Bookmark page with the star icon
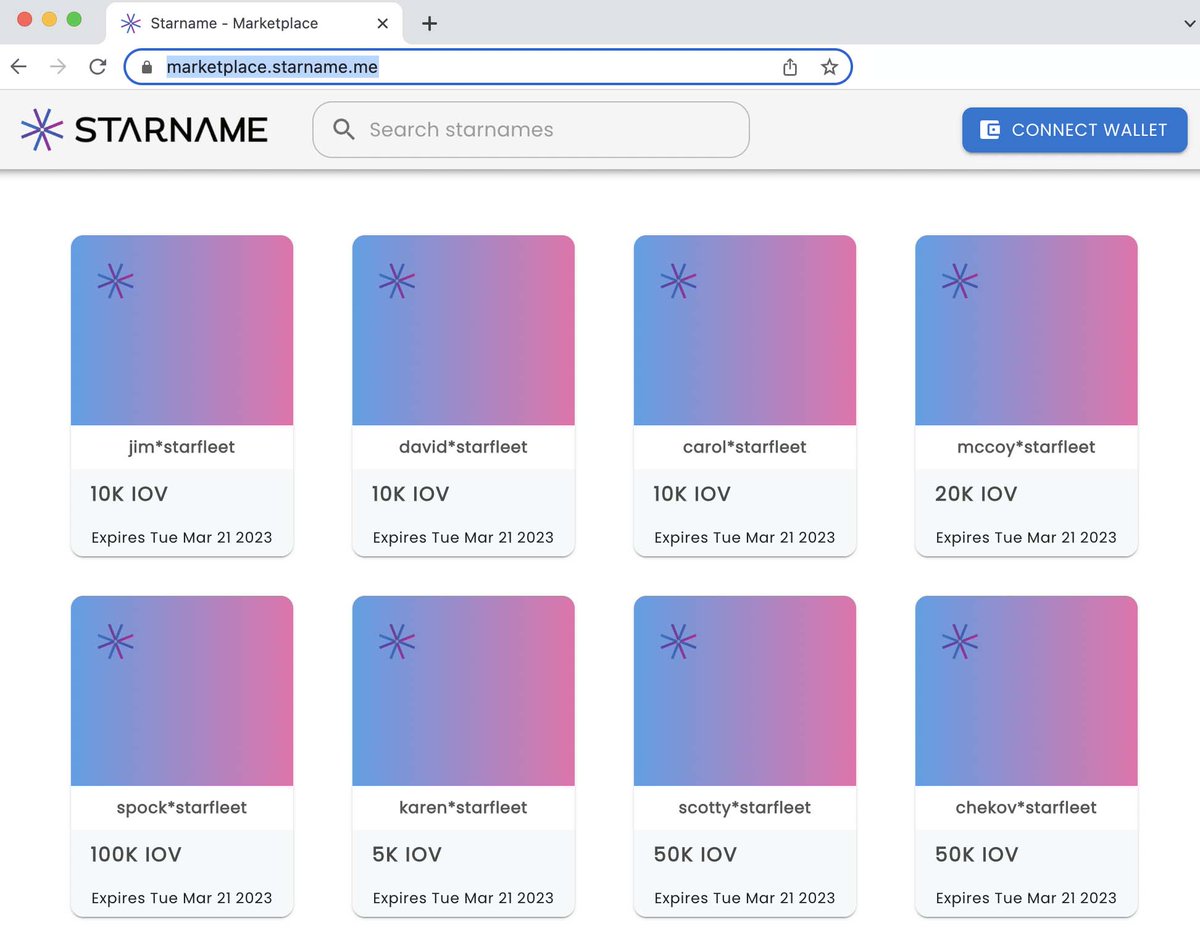Viewport: 1200px width, 931px height. point(829,67)
